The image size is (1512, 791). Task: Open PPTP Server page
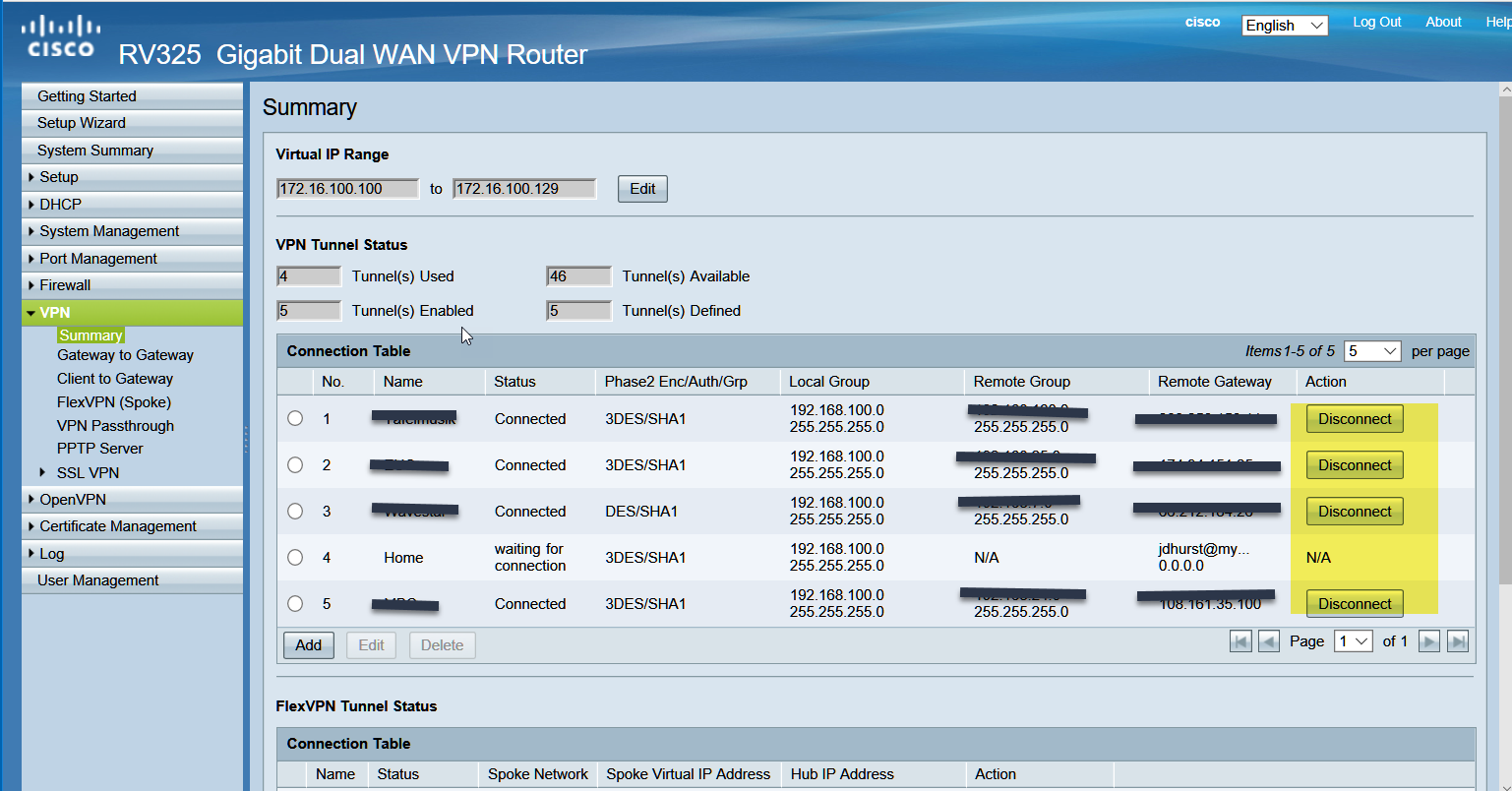click(100, 449)
